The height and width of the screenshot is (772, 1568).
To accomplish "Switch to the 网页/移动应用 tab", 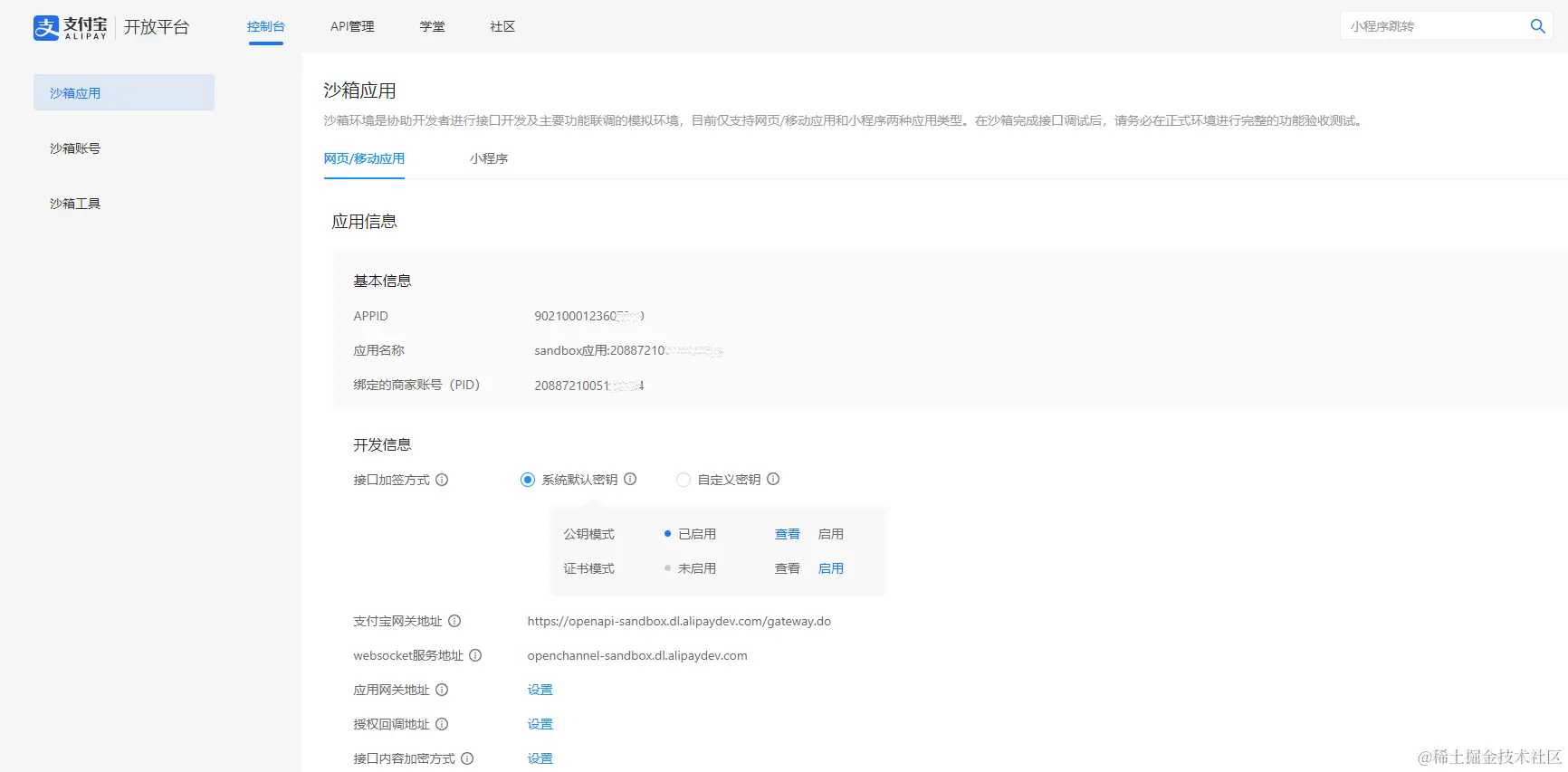I will 364,158.
